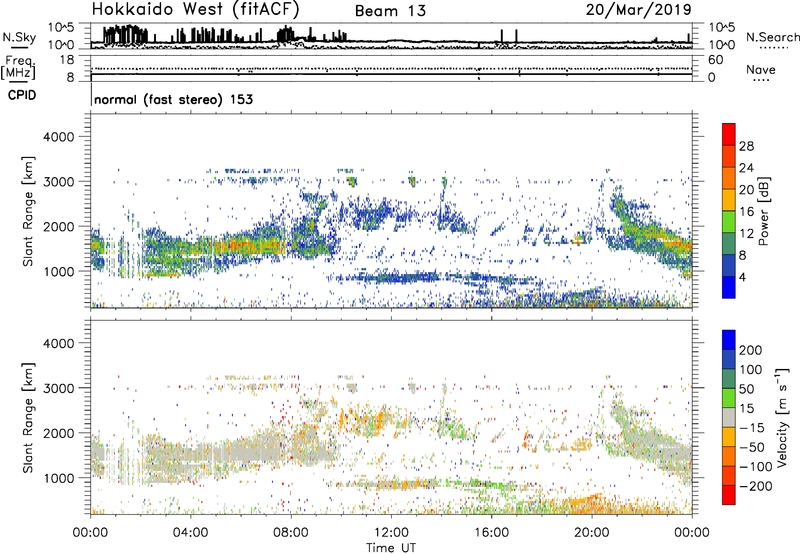This screenshot has width=800, height=554.
Task: Click the '28' Power color bar label
Action: 746,146
